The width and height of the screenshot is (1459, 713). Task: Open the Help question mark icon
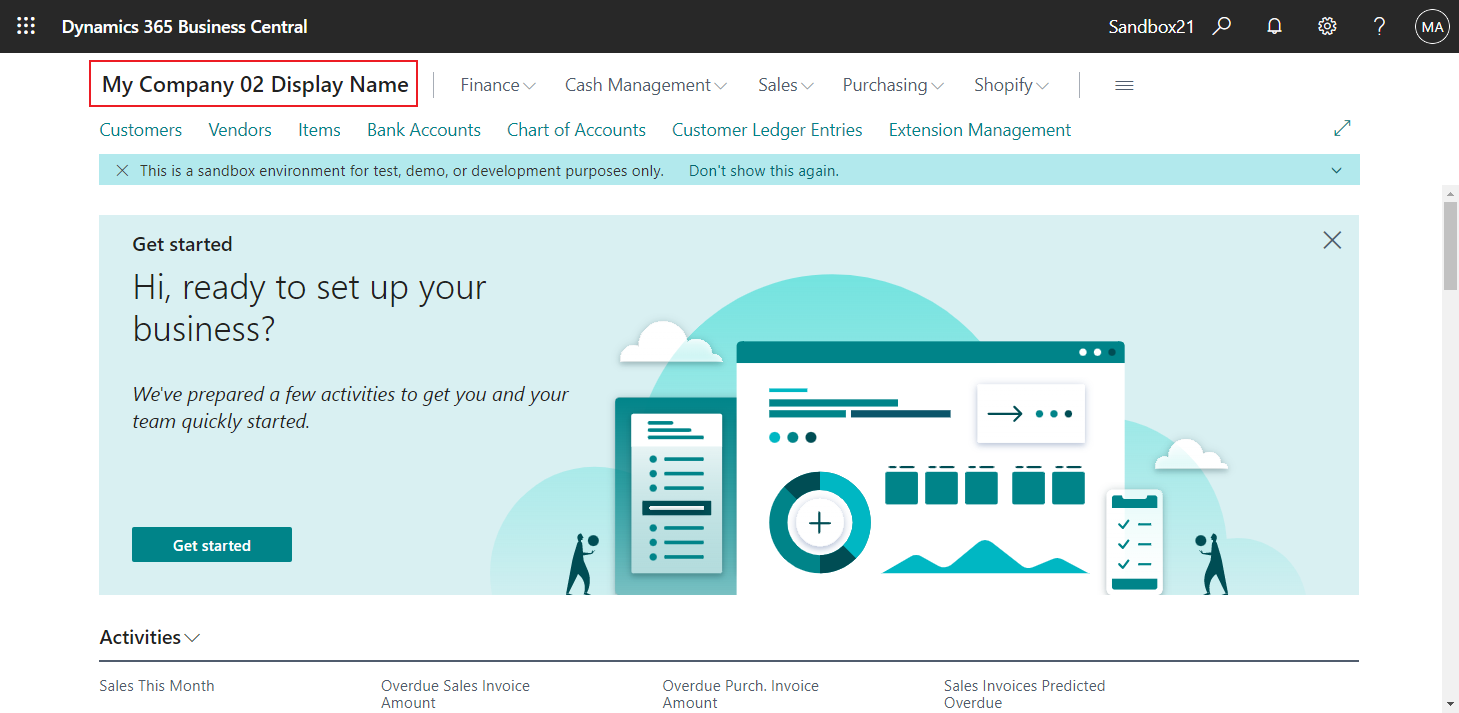(1379, 26)
